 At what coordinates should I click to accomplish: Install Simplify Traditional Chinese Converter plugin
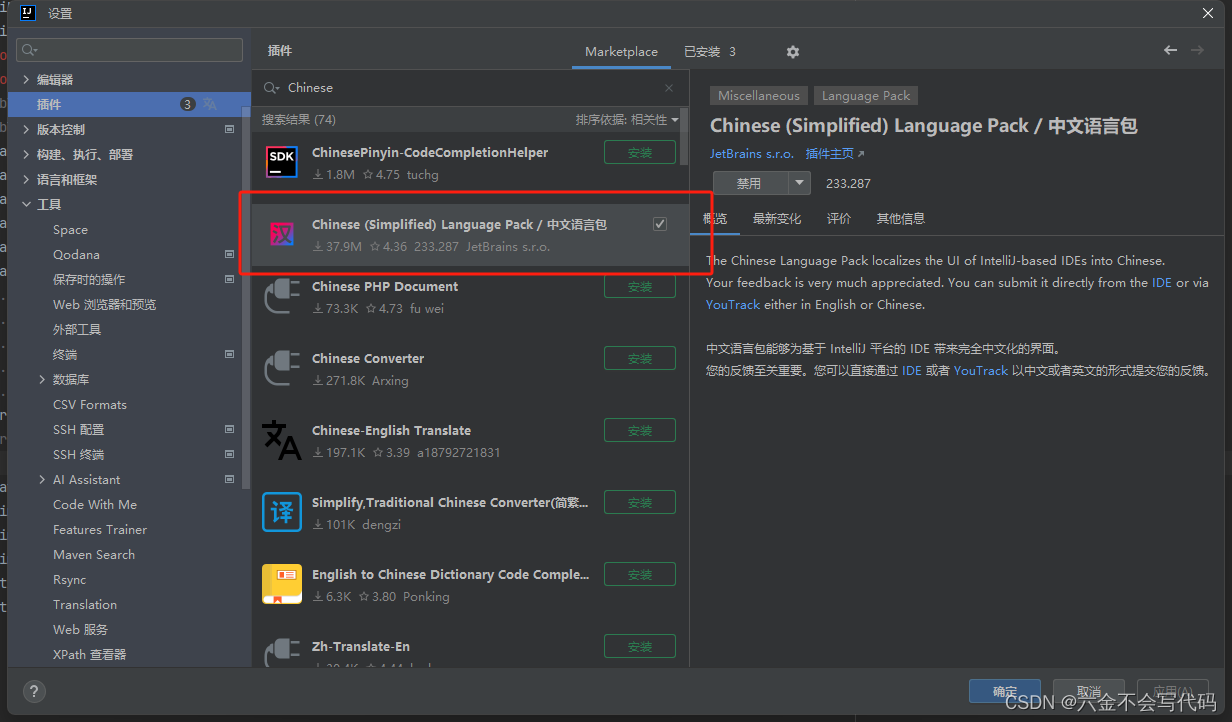[640, 502]
